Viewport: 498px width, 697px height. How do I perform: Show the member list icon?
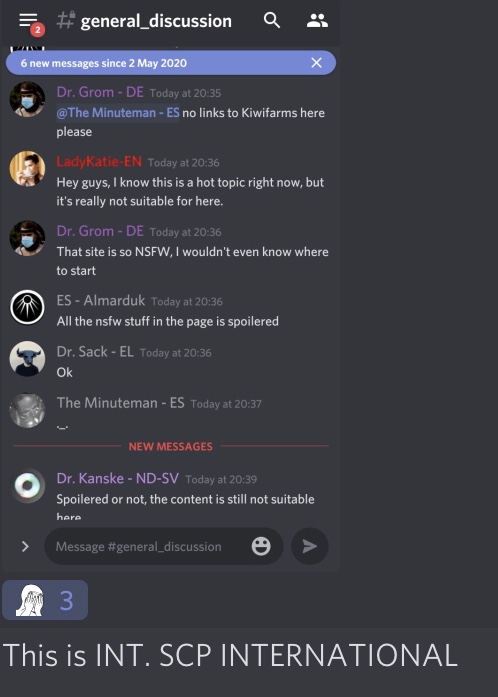coord(317,20)
